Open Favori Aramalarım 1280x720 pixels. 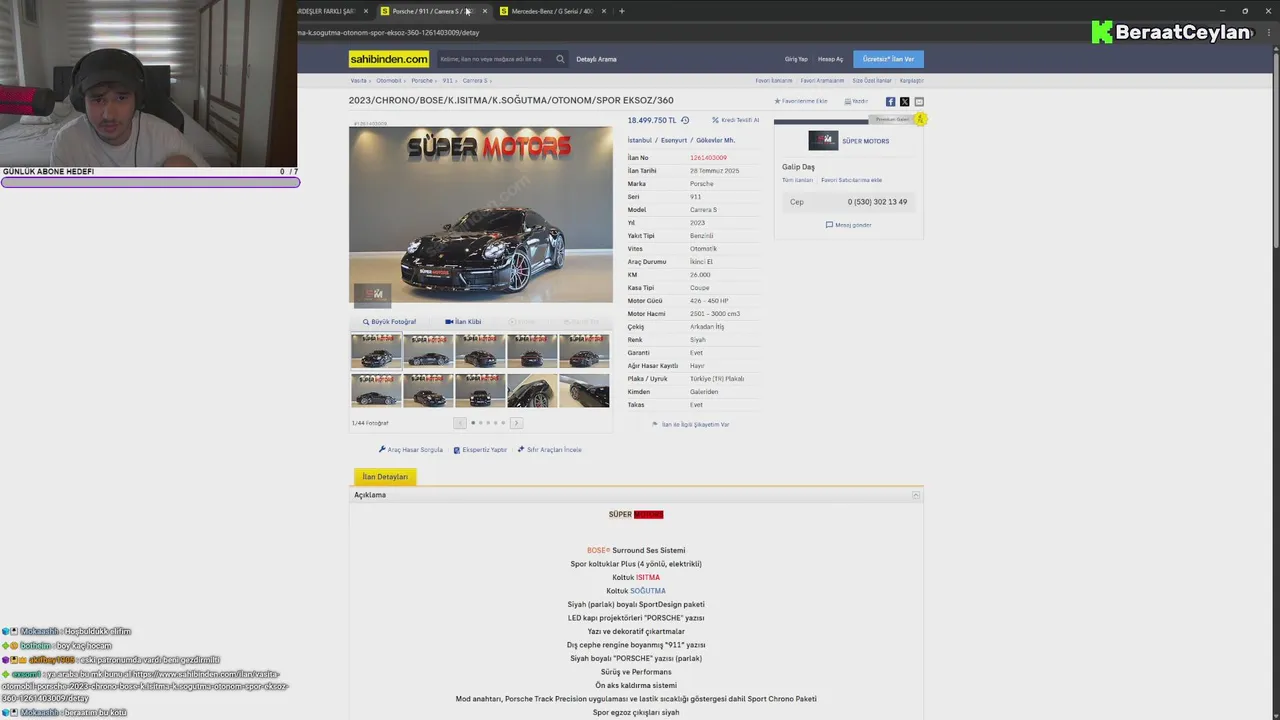tap(822, 80)
